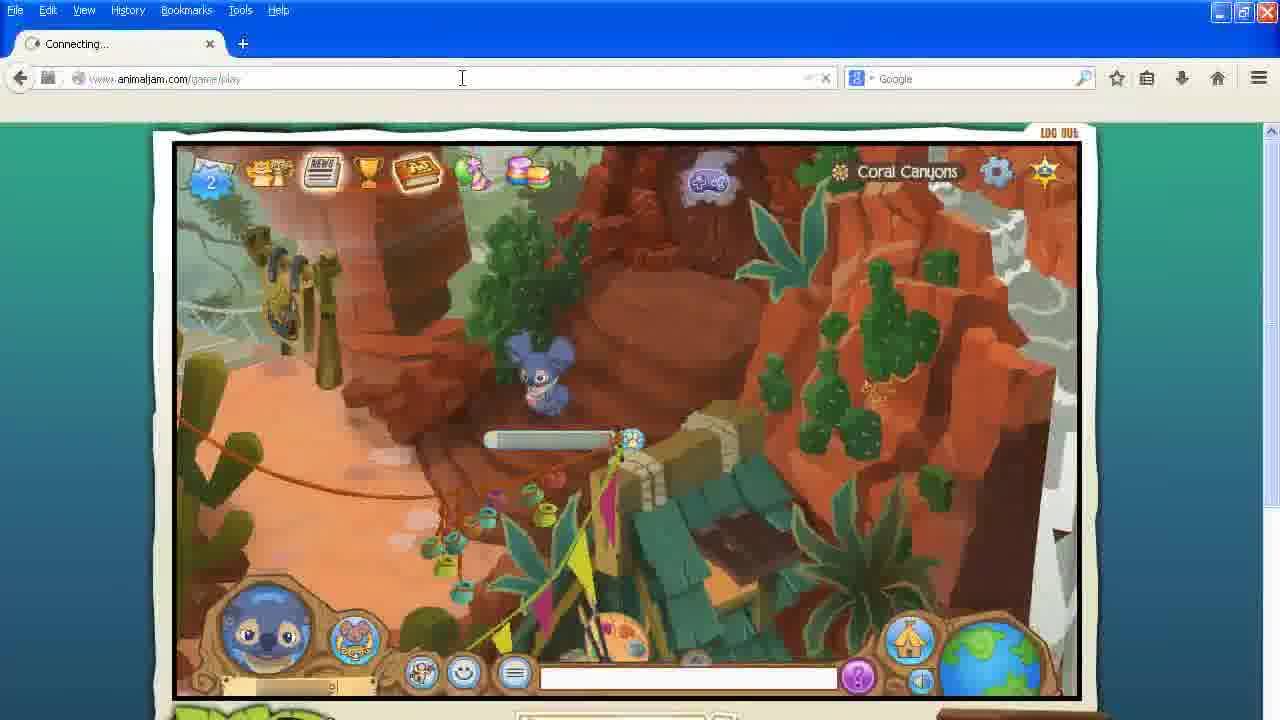Image resolution: width=1280 pixels, height=720 pixels.
Task: Go back to the previous page
Action: pos(20,78)
